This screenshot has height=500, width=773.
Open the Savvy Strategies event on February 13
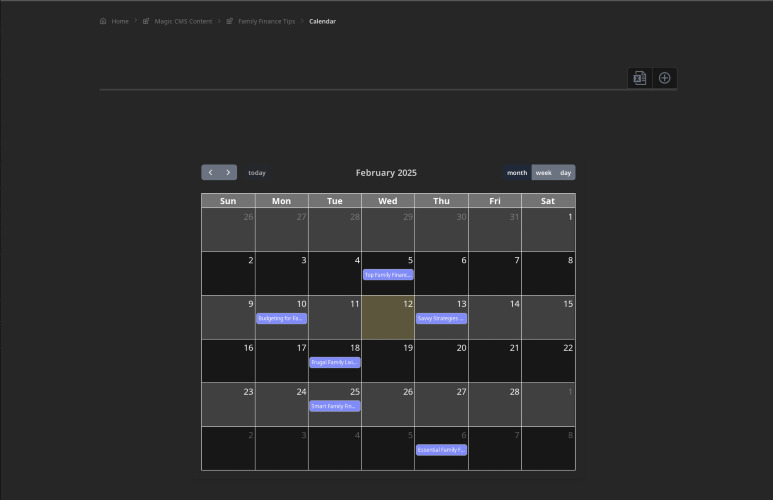pos(441,319)
